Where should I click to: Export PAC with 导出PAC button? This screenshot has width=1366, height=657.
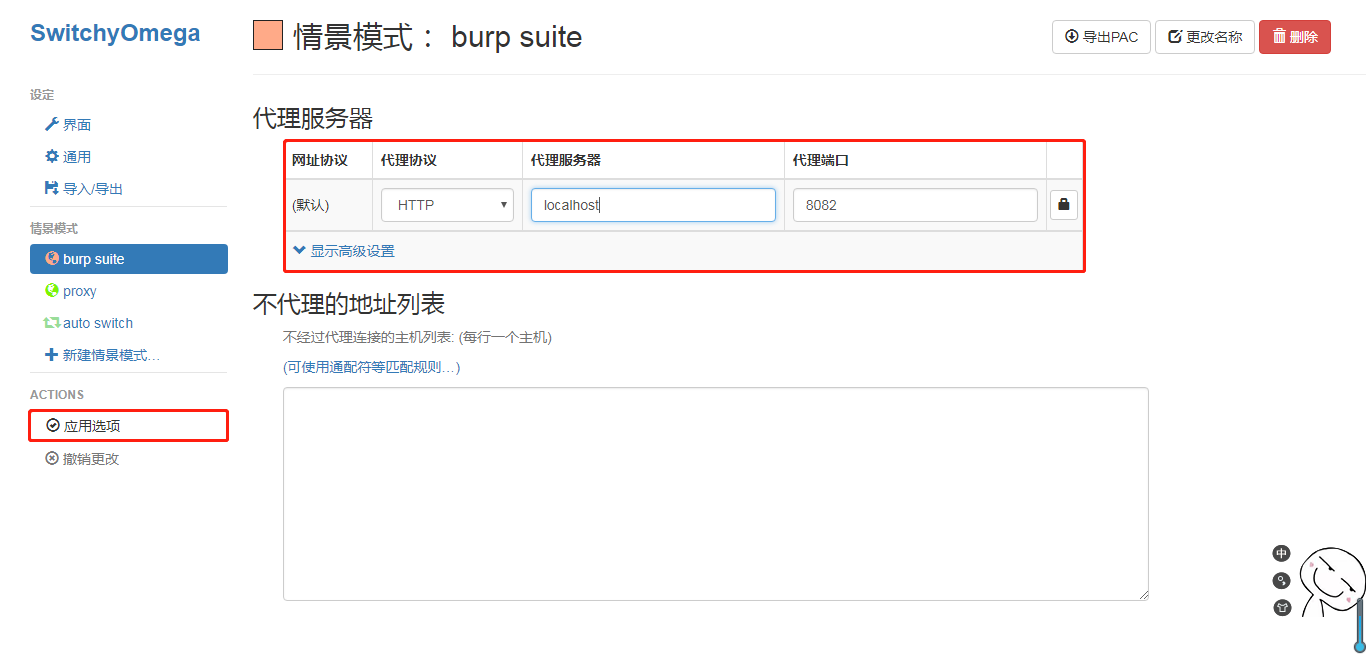1101,37
